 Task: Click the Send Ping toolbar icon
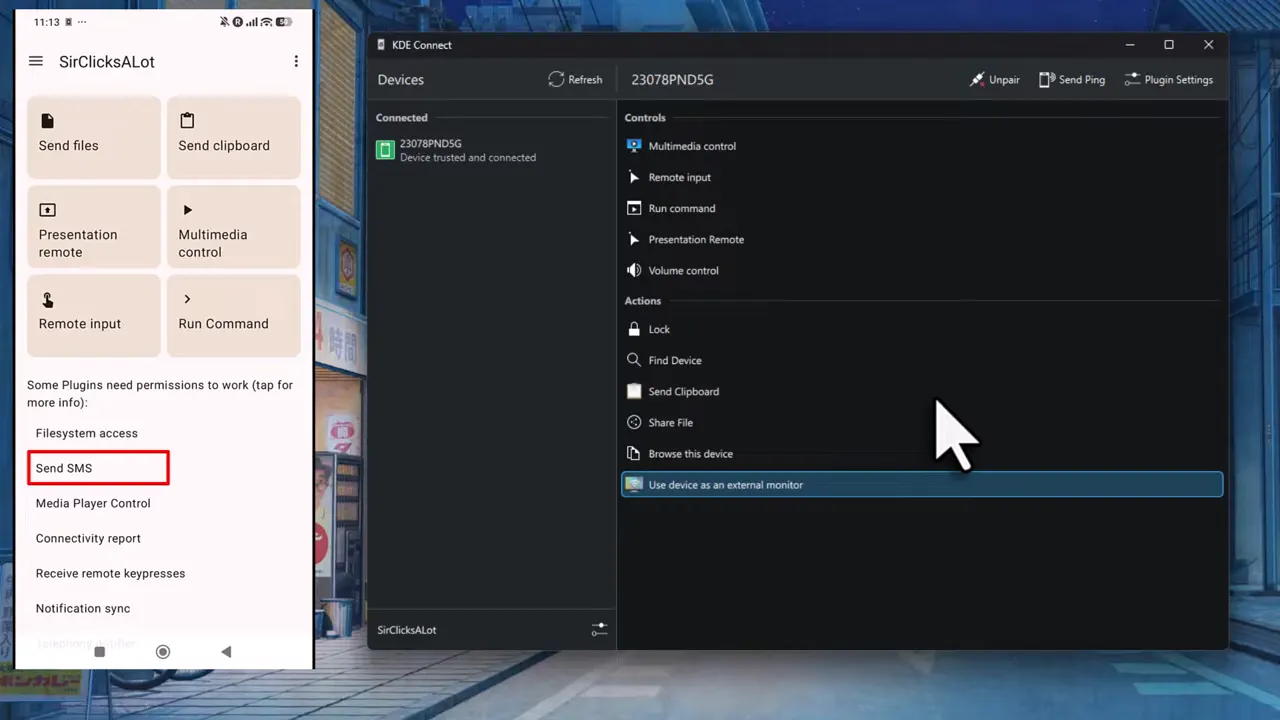click(1047, 79)
